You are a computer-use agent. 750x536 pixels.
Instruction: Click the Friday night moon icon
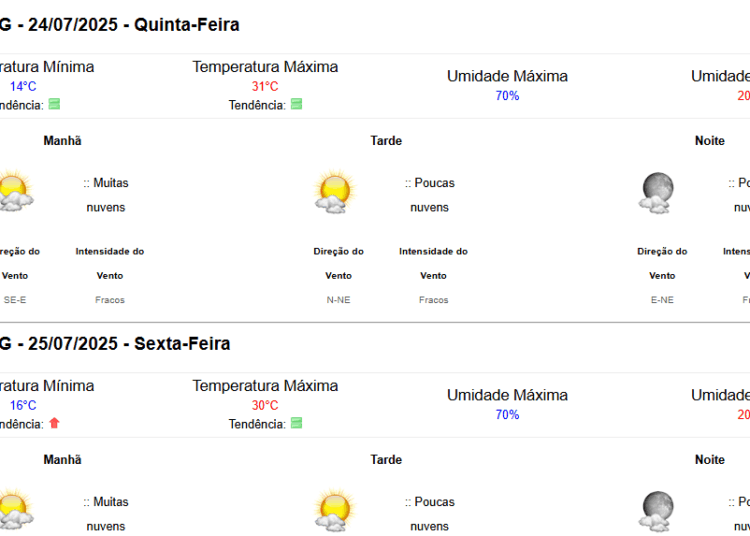click(x=656, y=511)
